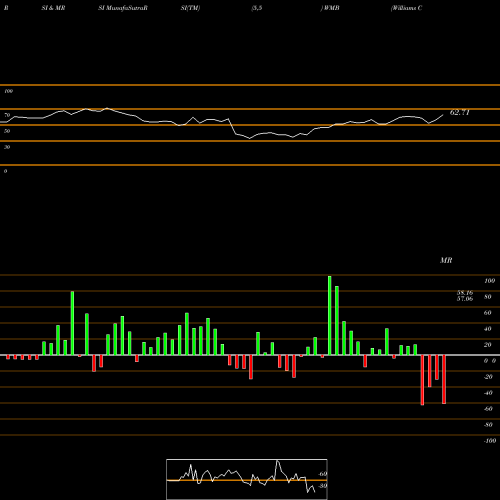Click the tallest green MR bar
This screenshot has width=500, height=500.
[x=330, y=315]
